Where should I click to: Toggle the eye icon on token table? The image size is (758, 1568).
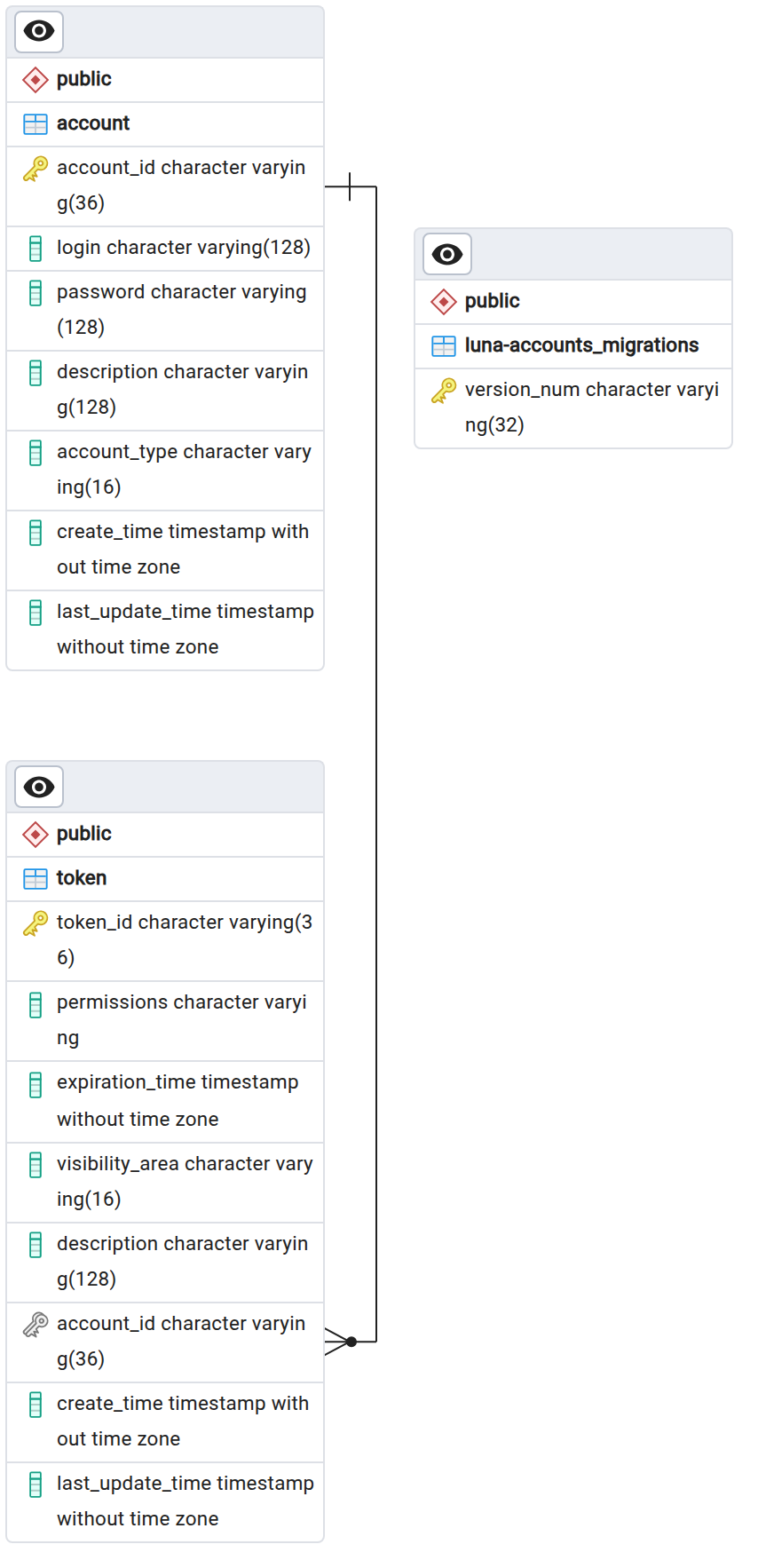(39, 787)
